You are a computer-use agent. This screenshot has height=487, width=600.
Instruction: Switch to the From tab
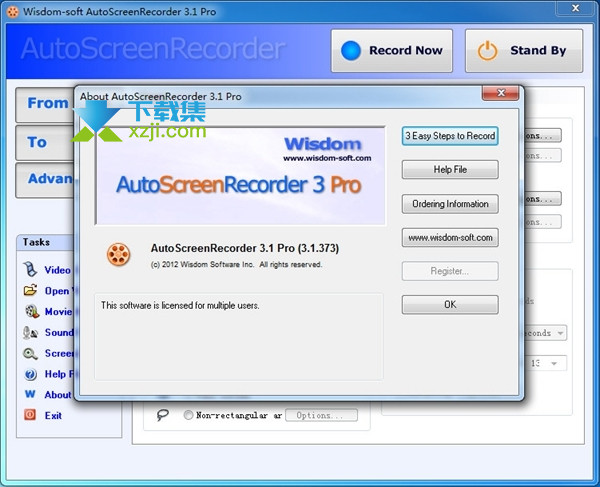[45, 104]
